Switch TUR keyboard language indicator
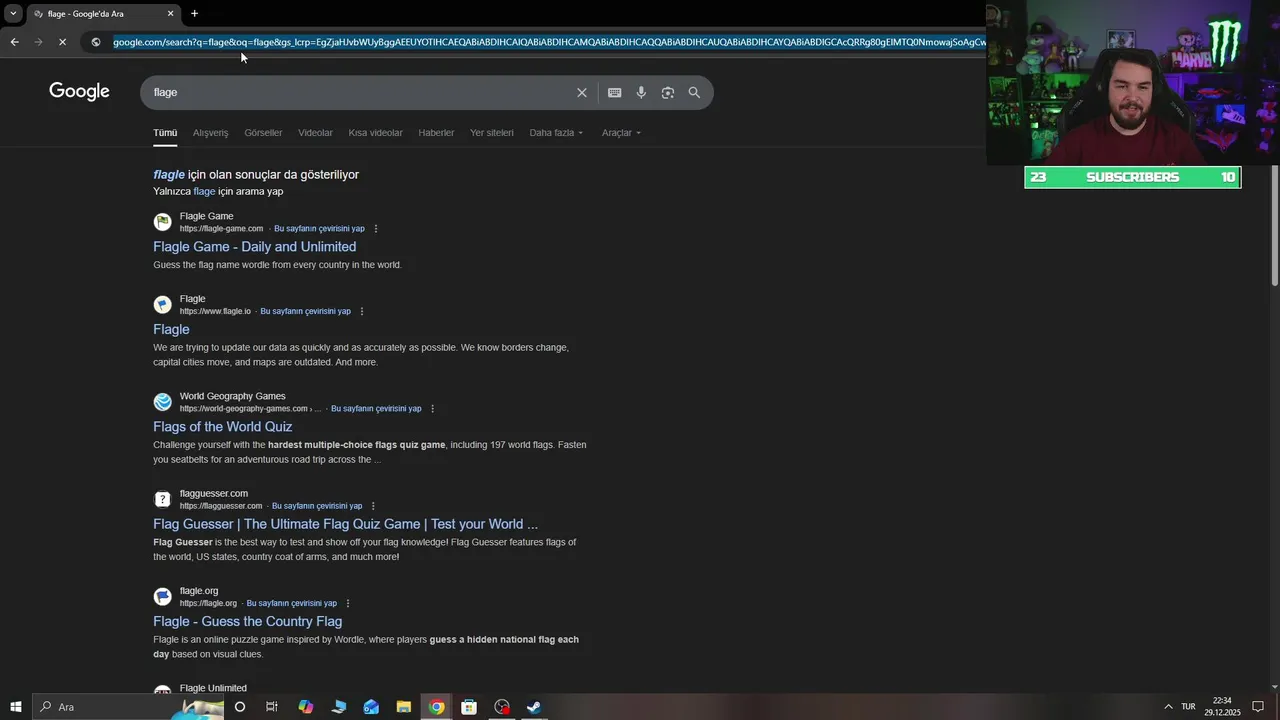The height and width of the screenshot is (720, 1280). pos(1188,707)
